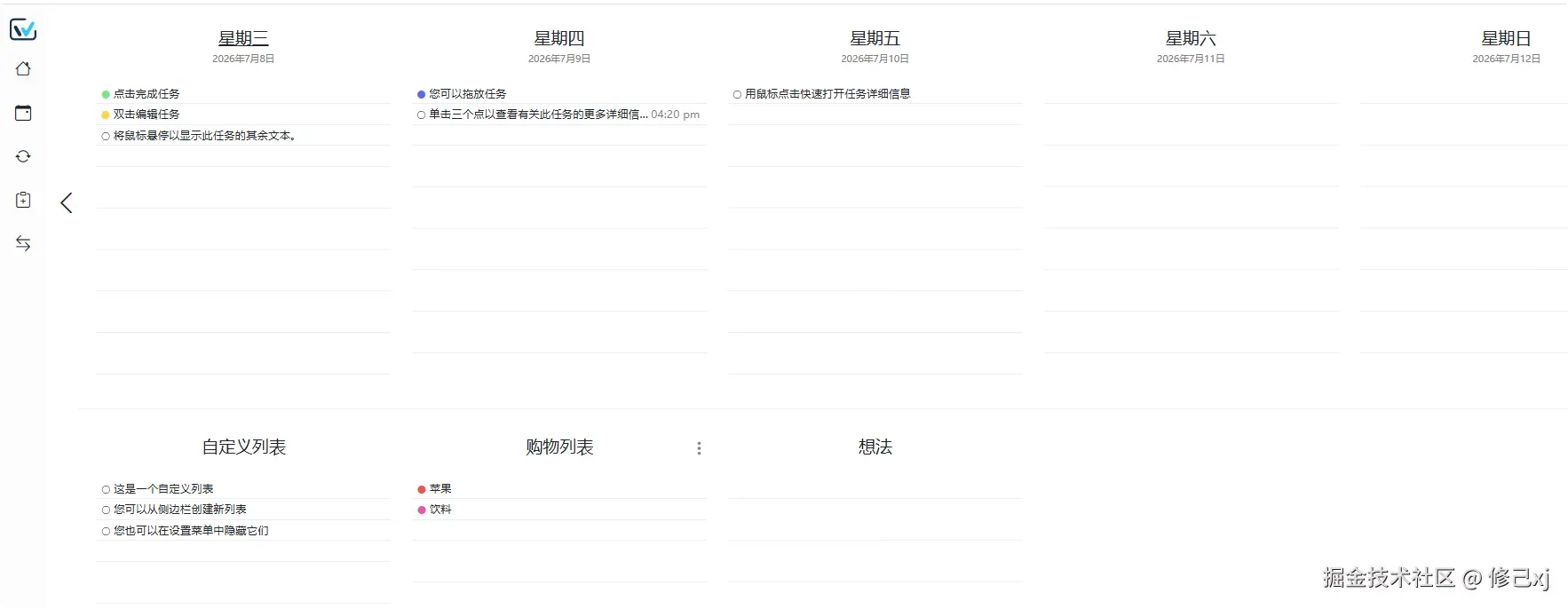Select text 单击三个点以查看有关此任务的更多详细信
The width and height of the screenshot is (1568, 609).
click(538, 115)
